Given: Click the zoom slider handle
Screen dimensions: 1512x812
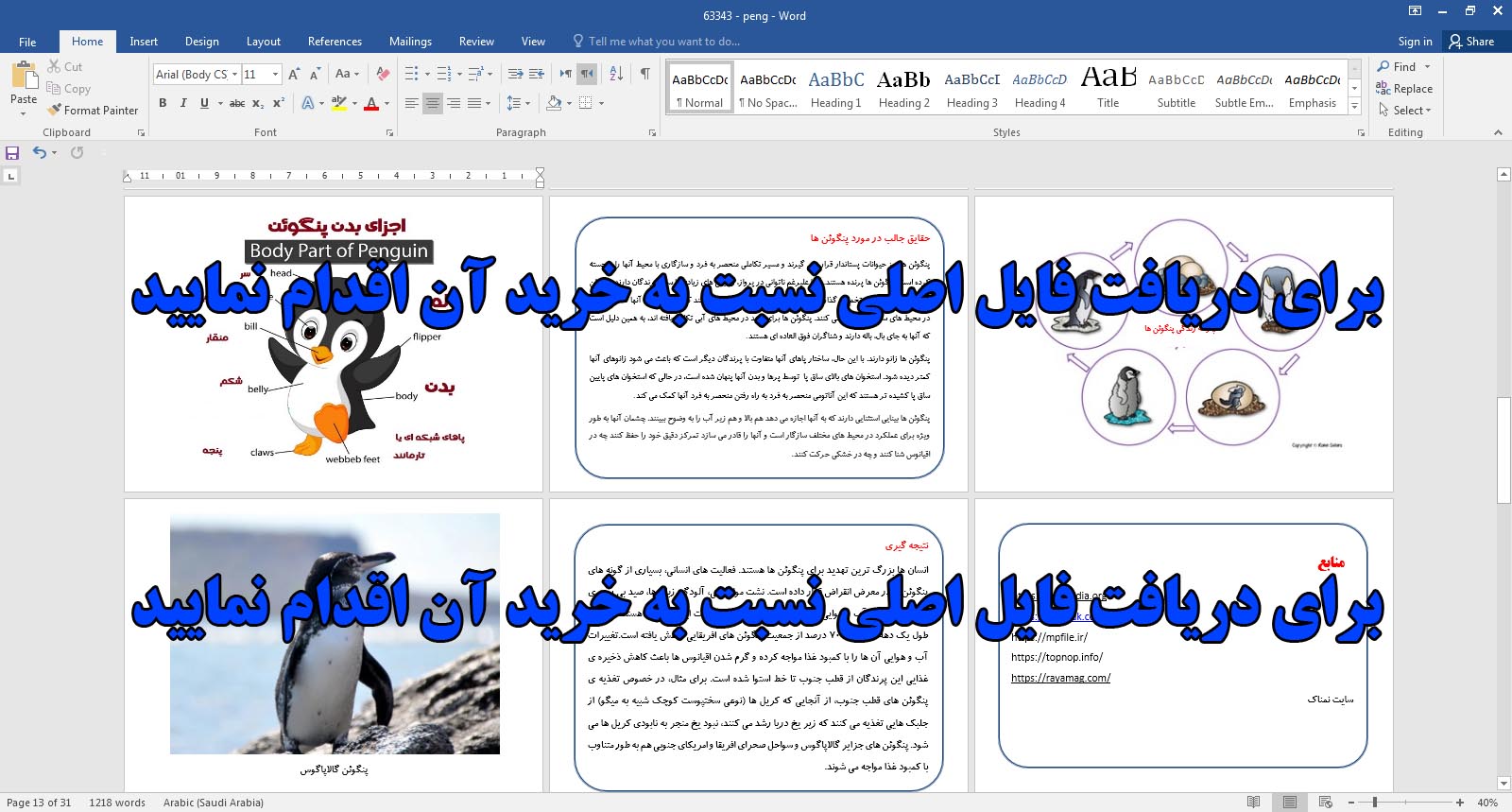Looking at the screenshot, I should click(x=1375, y=803).
